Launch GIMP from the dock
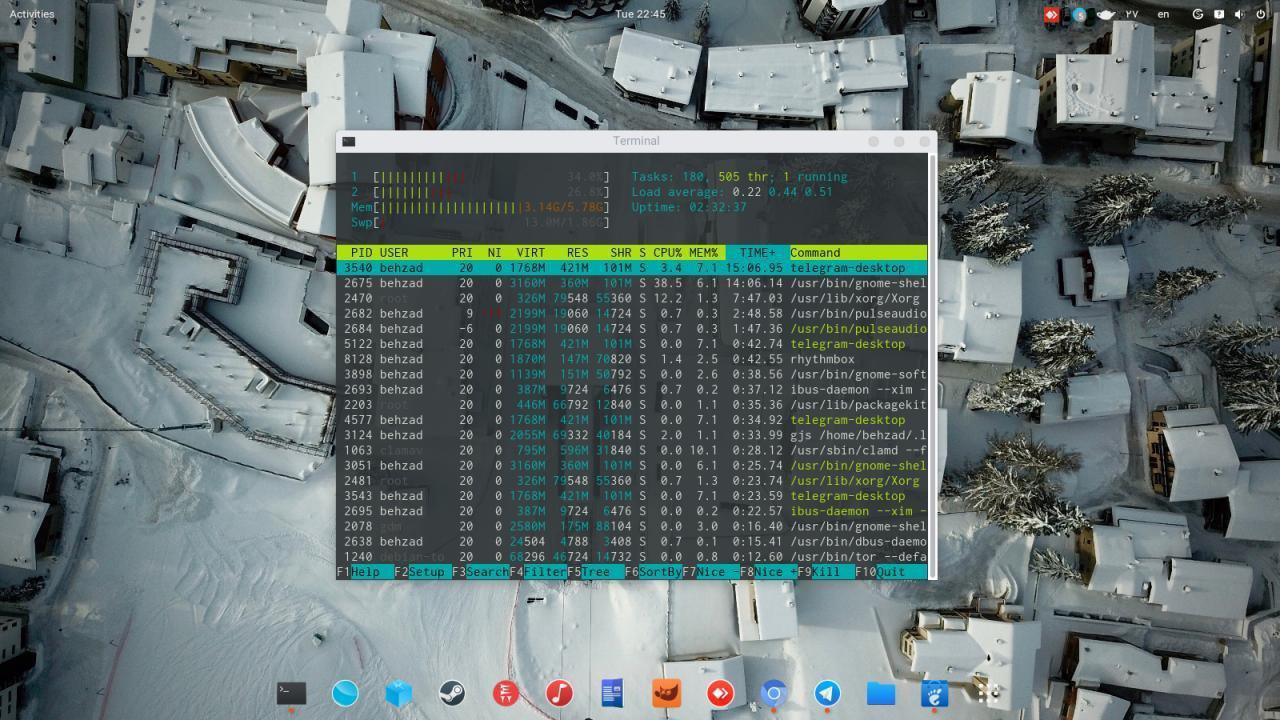 [x=666, y=693]
